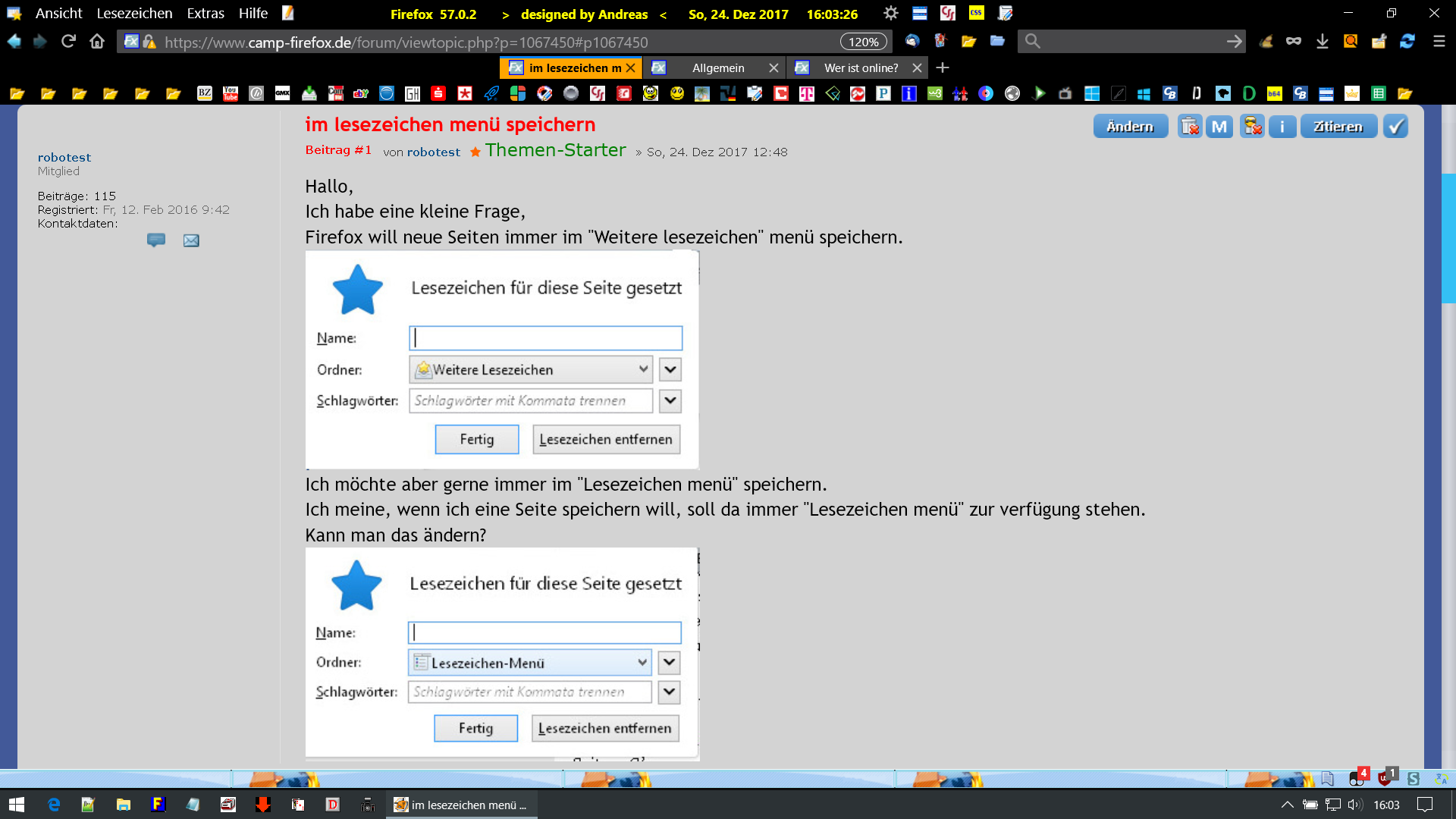Open the Thunderbird mail toolbar icon
The height and width of the screenshot is (819, 1456).
912,42
